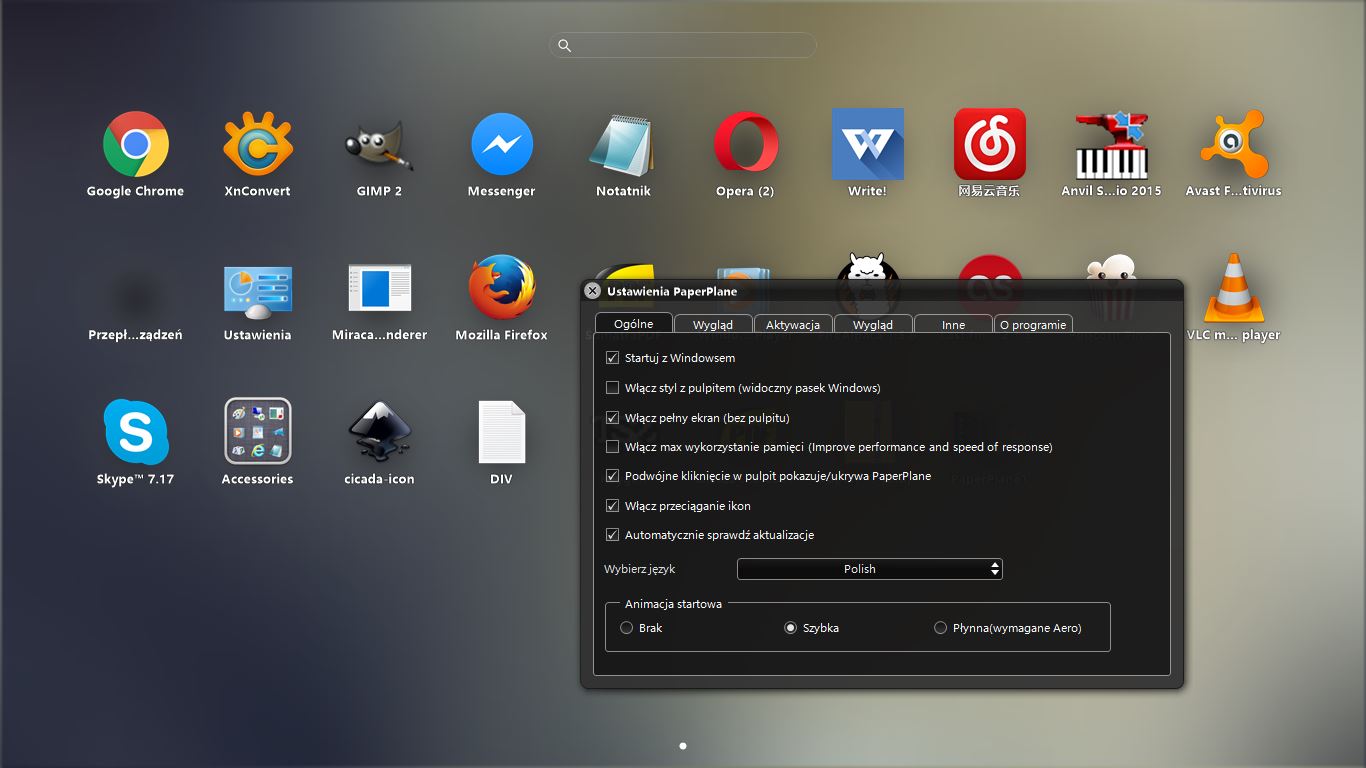The width and height of the screenshot is (1366, 768).
Task: Launch the 网易云音乐 music app icon
Action: coord(990,144)
